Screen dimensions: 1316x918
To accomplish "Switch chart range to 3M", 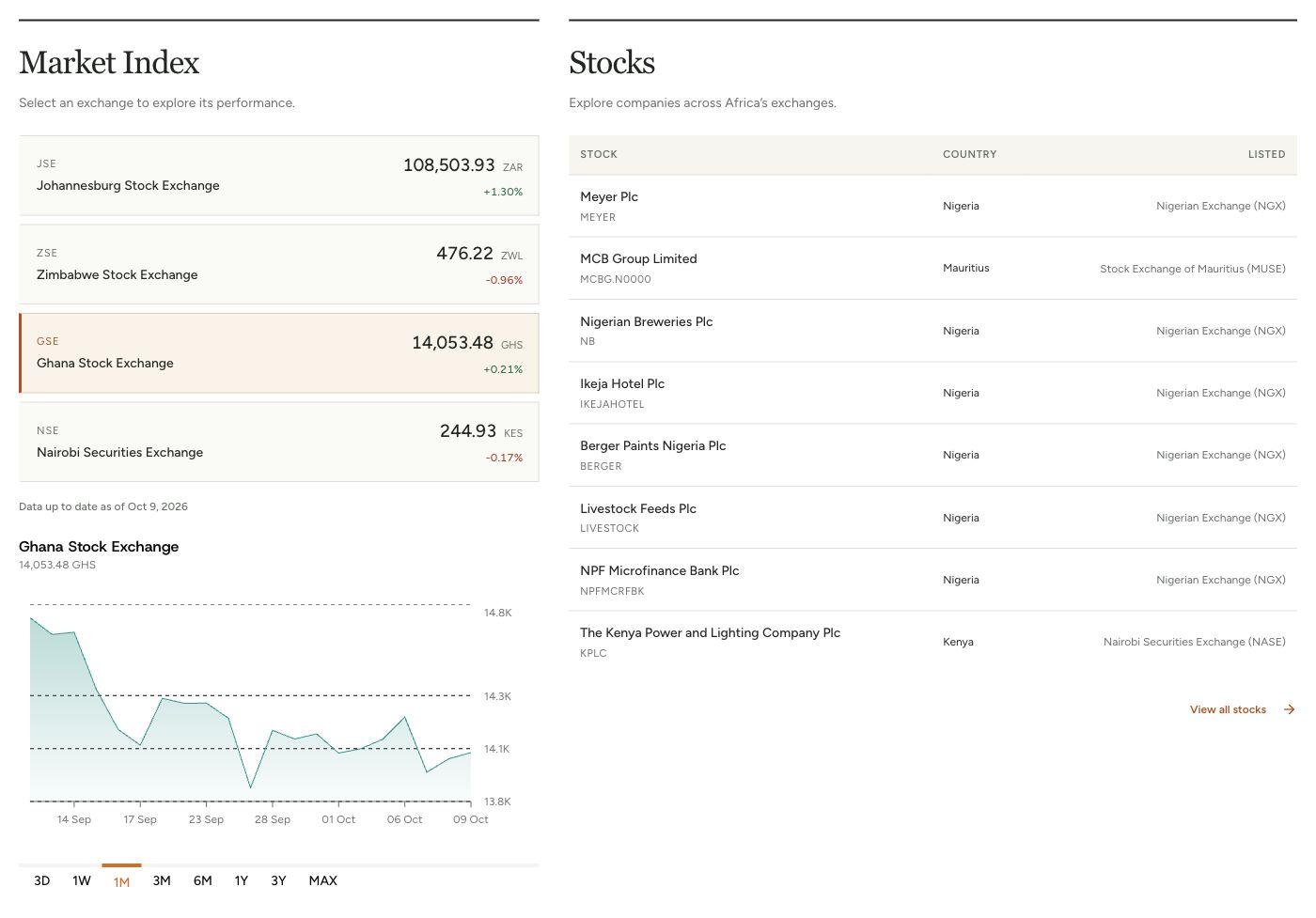I will (x=162, y=880).
